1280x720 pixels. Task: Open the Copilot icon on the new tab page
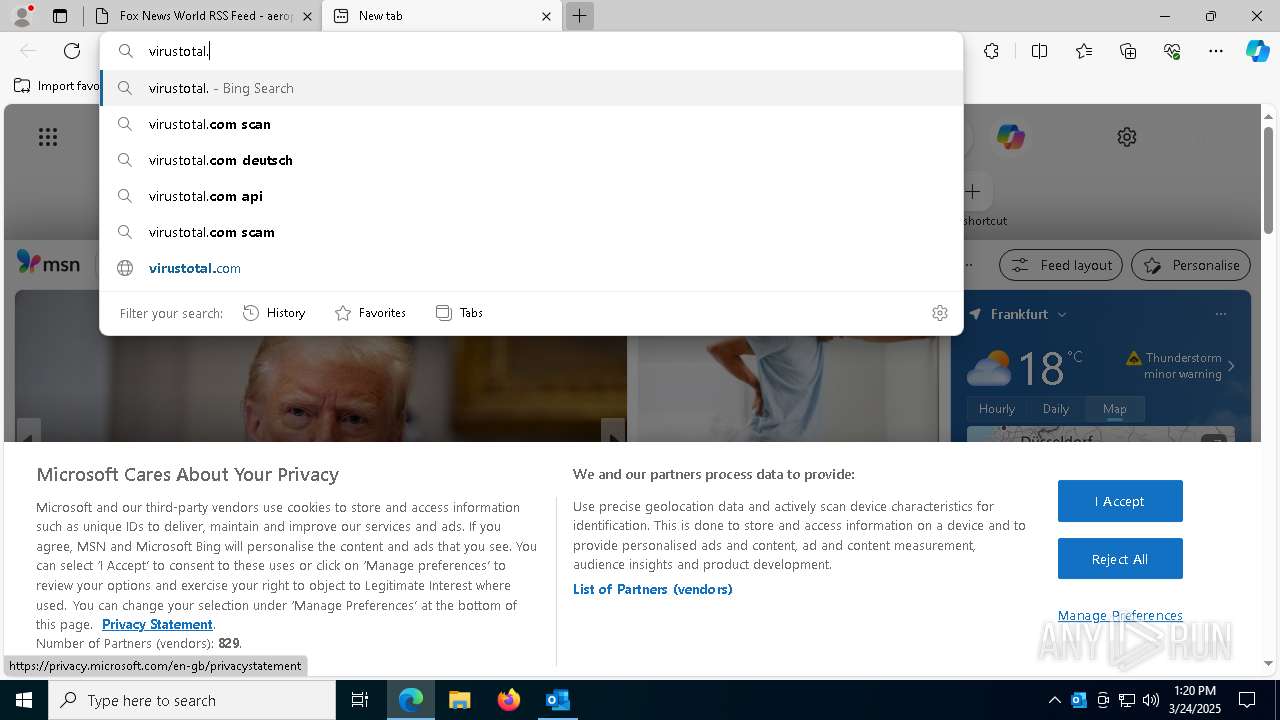pos(1010,137)
